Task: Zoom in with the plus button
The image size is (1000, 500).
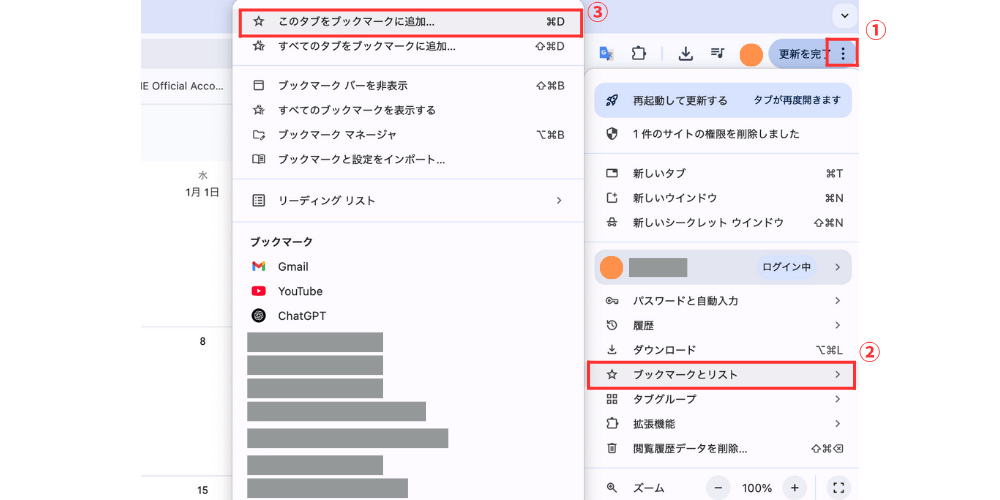Action: (794, 488)
